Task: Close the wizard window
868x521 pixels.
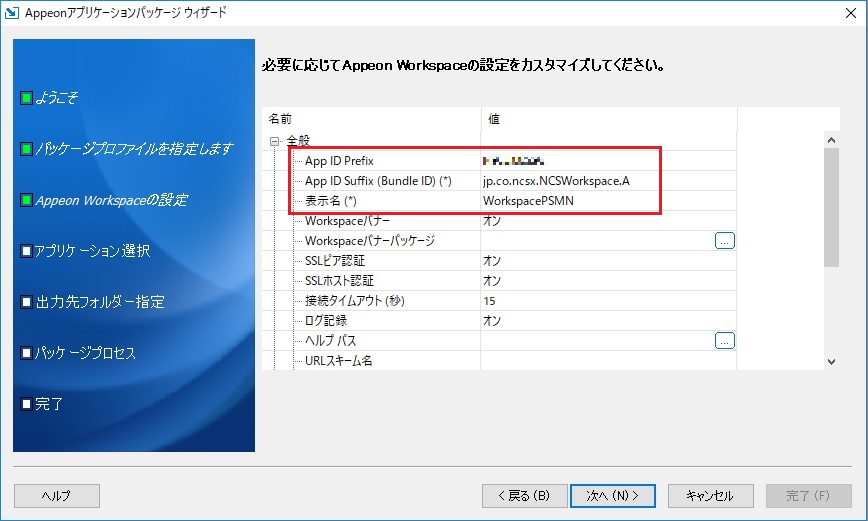Action: point(851,13)
